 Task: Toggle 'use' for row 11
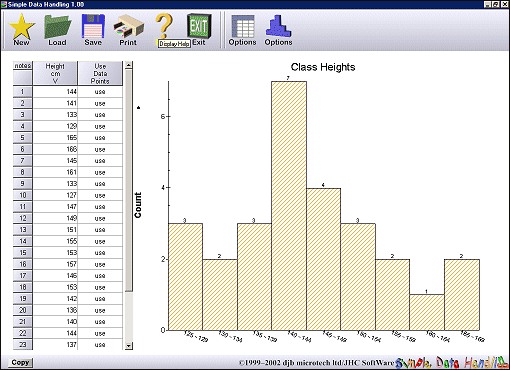click(100, 207)
